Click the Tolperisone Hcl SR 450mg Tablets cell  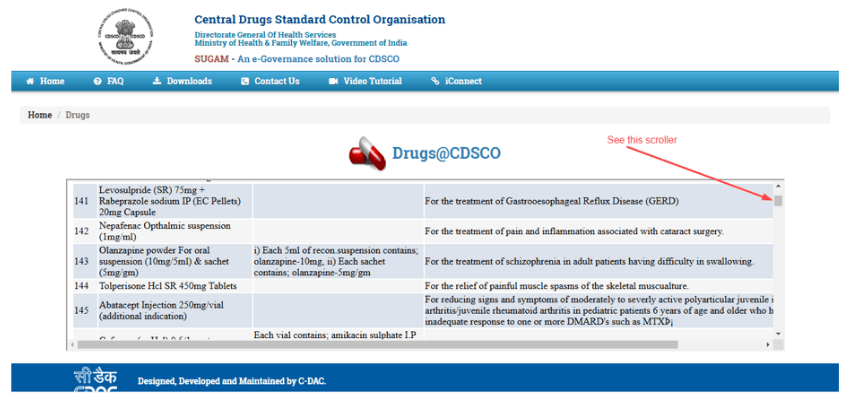click(175, 286)
